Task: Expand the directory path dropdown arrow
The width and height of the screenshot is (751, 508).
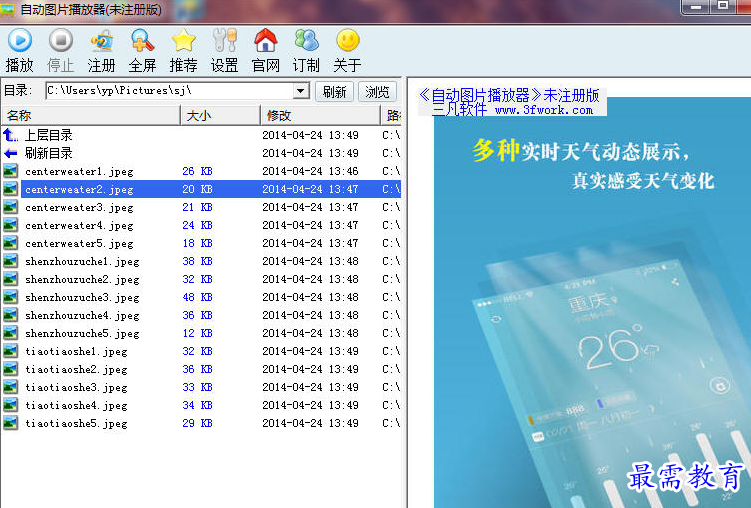Action: click(x=301, y=90)
